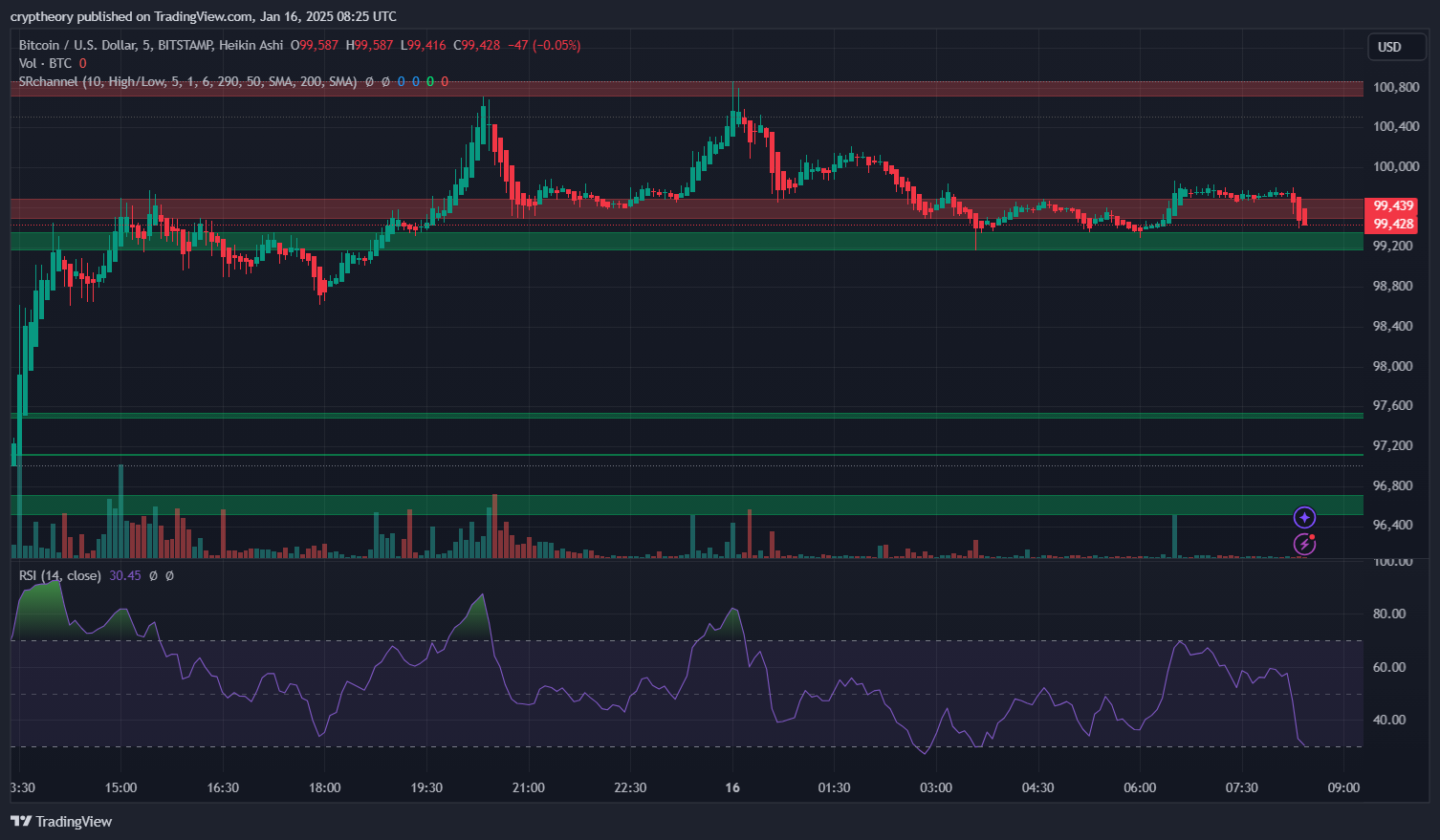1440x840 pixels.
Task: Click the Vol · BTC indicator legend
Action: [45, 63]
